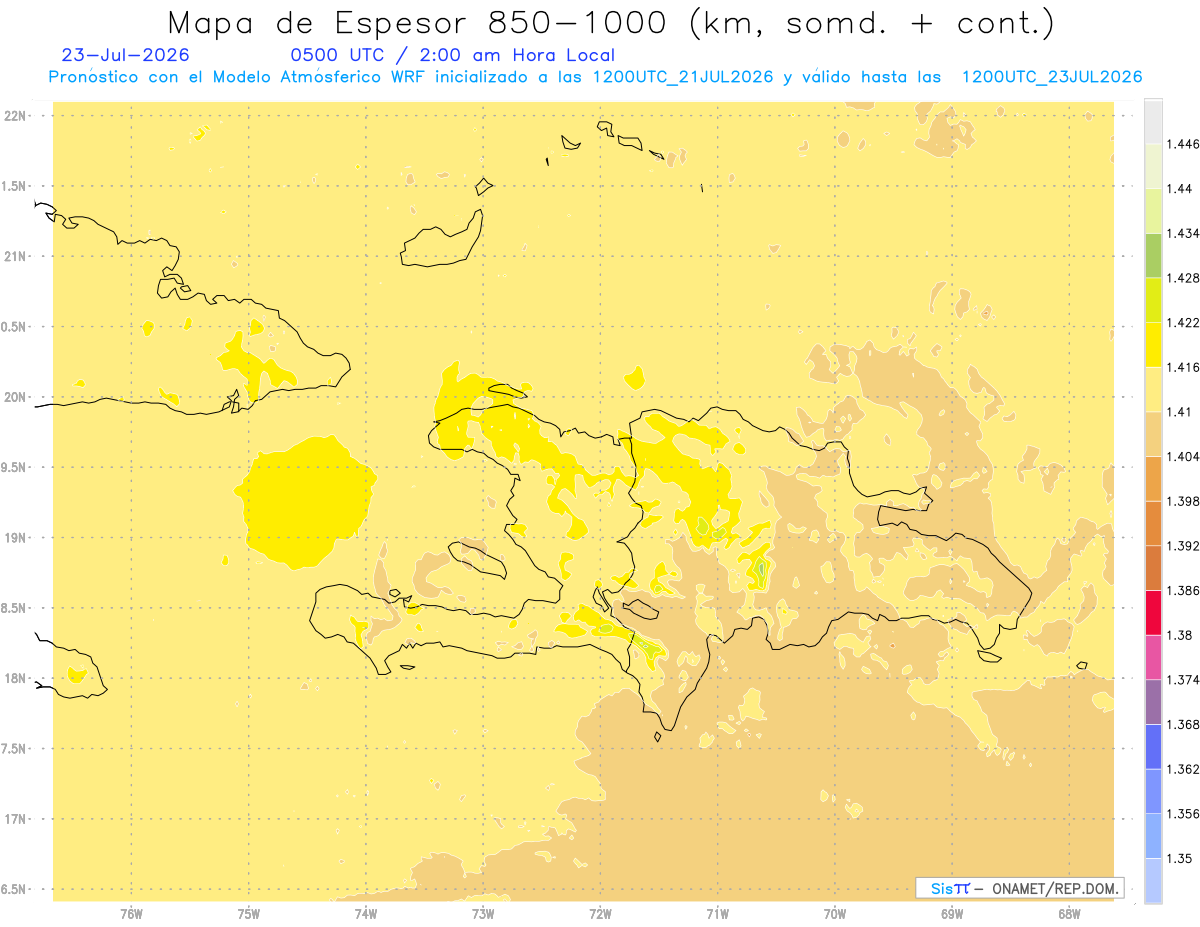The width and height of the screenshot is (1200, 927).
Task: Click the legend value '1.38'
Action: click(x=1179, y=635)
